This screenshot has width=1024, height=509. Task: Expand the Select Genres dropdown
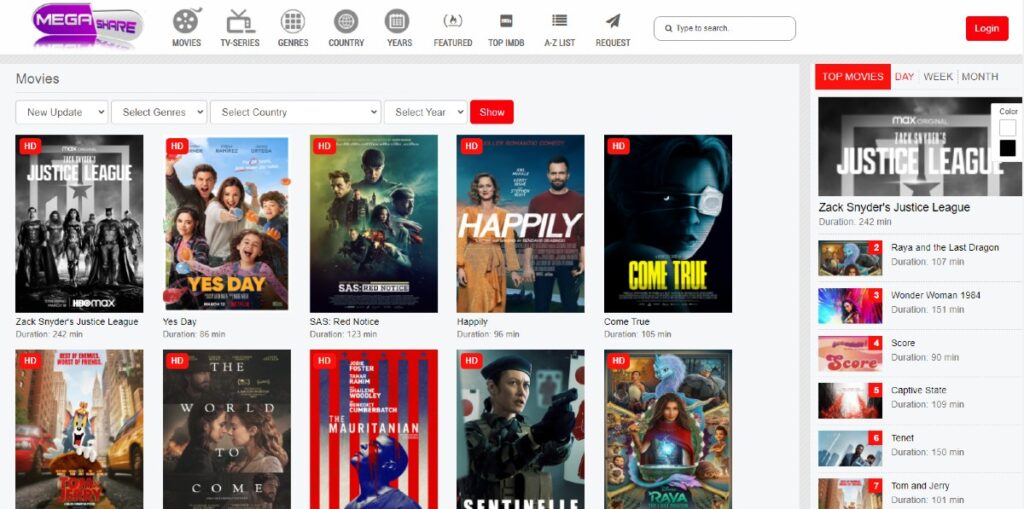click(x=159, y=112)
